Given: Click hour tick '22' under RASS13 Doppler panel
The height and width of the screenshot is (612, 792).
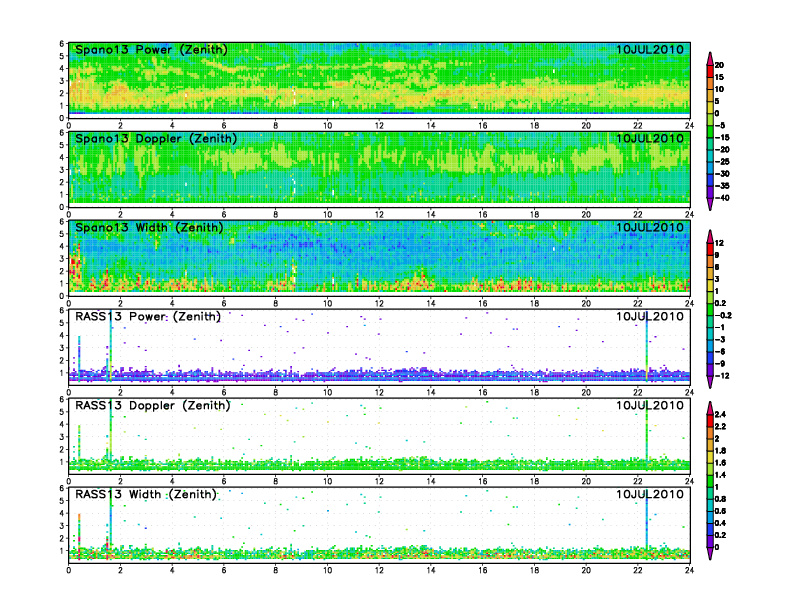Looking at the screenshot, I should coord(638,481).
